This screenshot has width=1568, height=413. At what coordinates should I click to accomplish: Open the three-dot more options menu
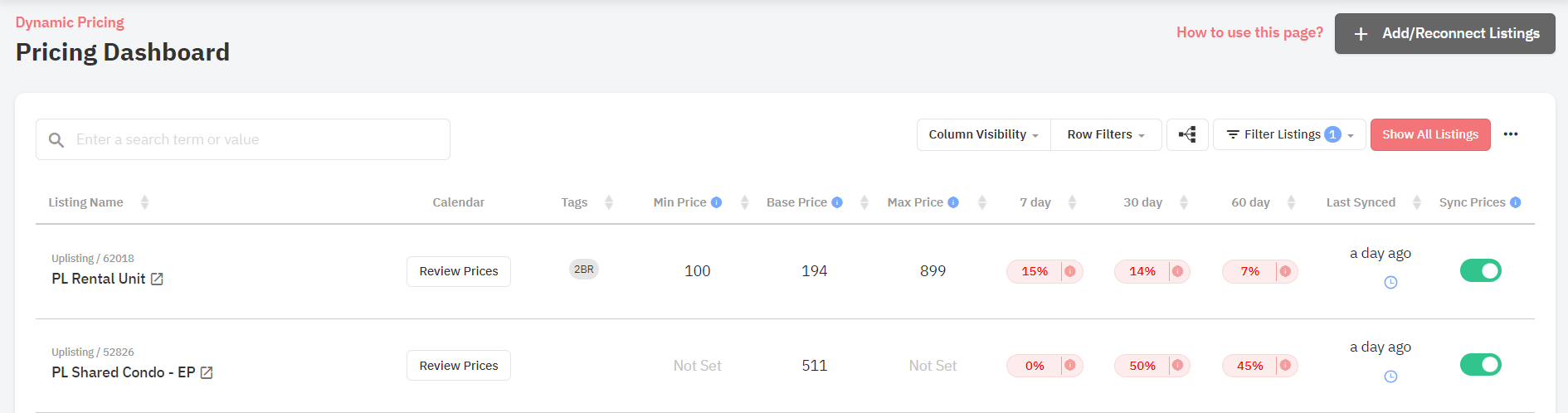tap(1511, 134)
